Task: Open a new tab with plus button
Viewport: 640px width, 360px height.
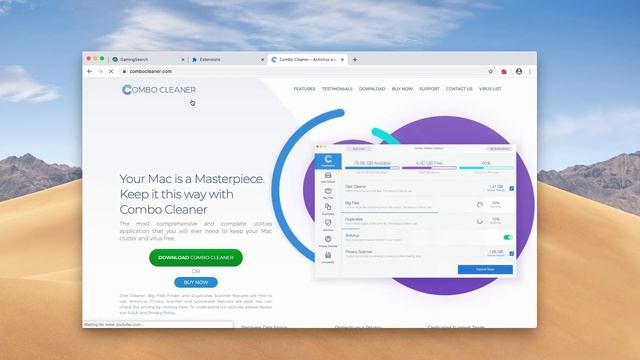Action: pos(355,60)
